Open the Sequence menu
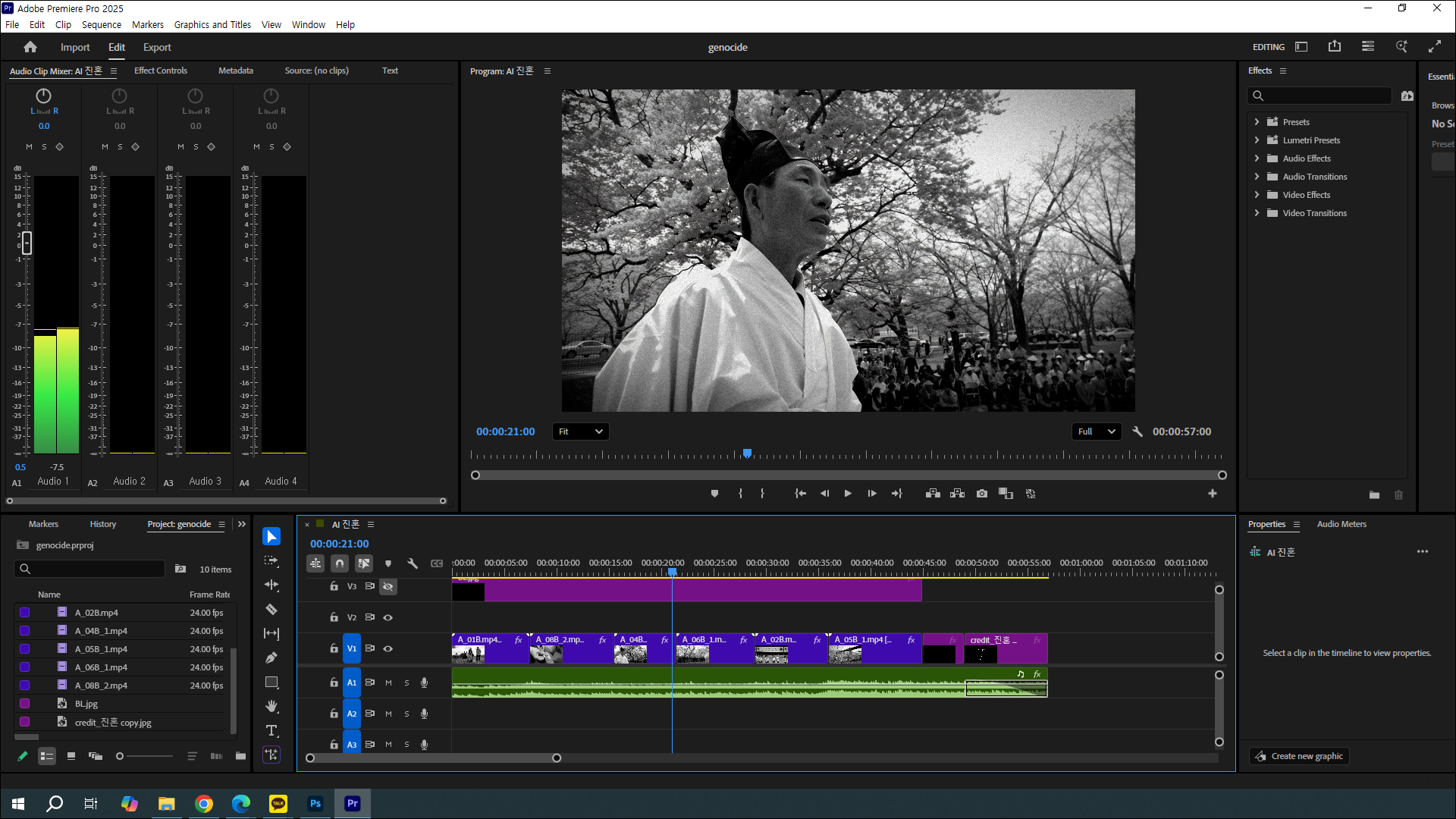This screenshot has height=819, width=1456. tap(101, 24)
